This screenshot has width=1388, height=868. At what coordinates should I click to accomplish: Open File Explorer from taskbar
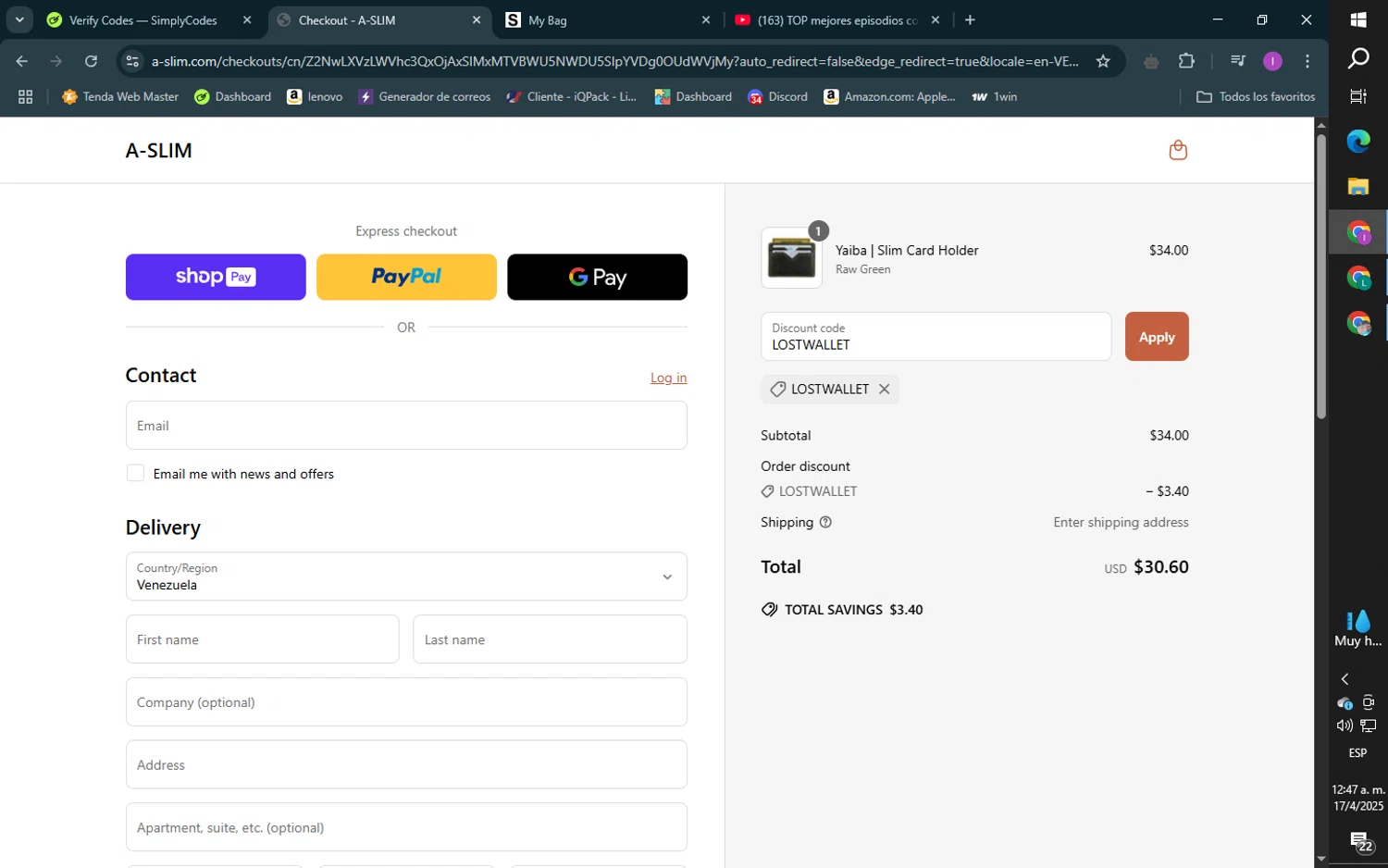click(x=1358, y=186)
